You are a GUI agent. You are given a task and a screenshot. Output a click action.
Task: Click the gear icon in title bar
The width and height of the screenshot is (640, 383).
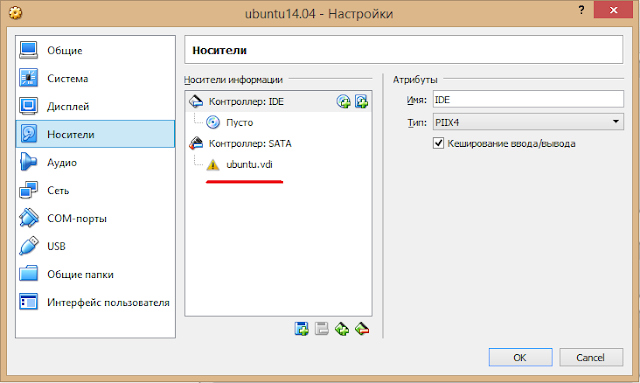(x=16, y=13)
